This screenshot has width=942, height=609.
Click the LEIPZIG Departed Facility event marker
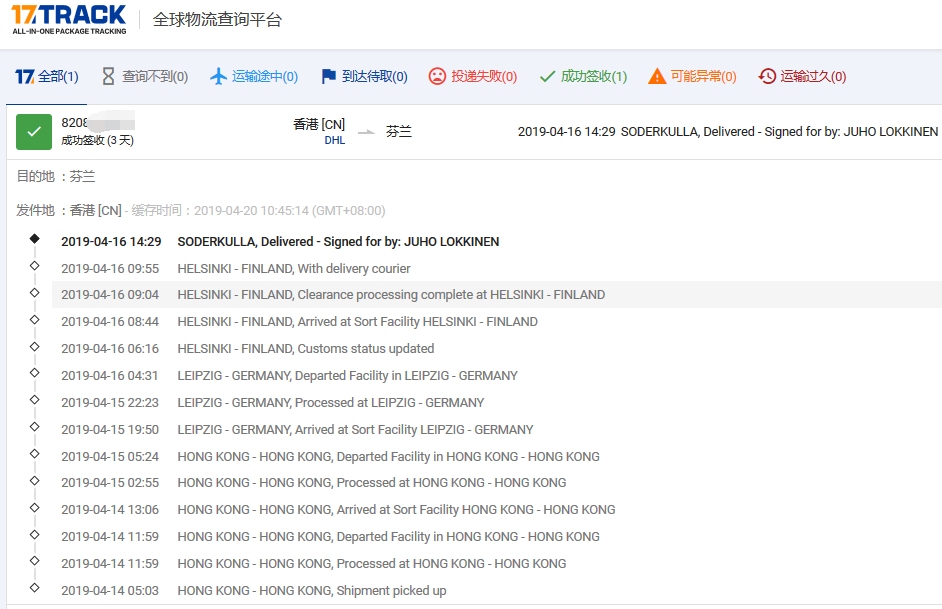[x=35, y=373]
